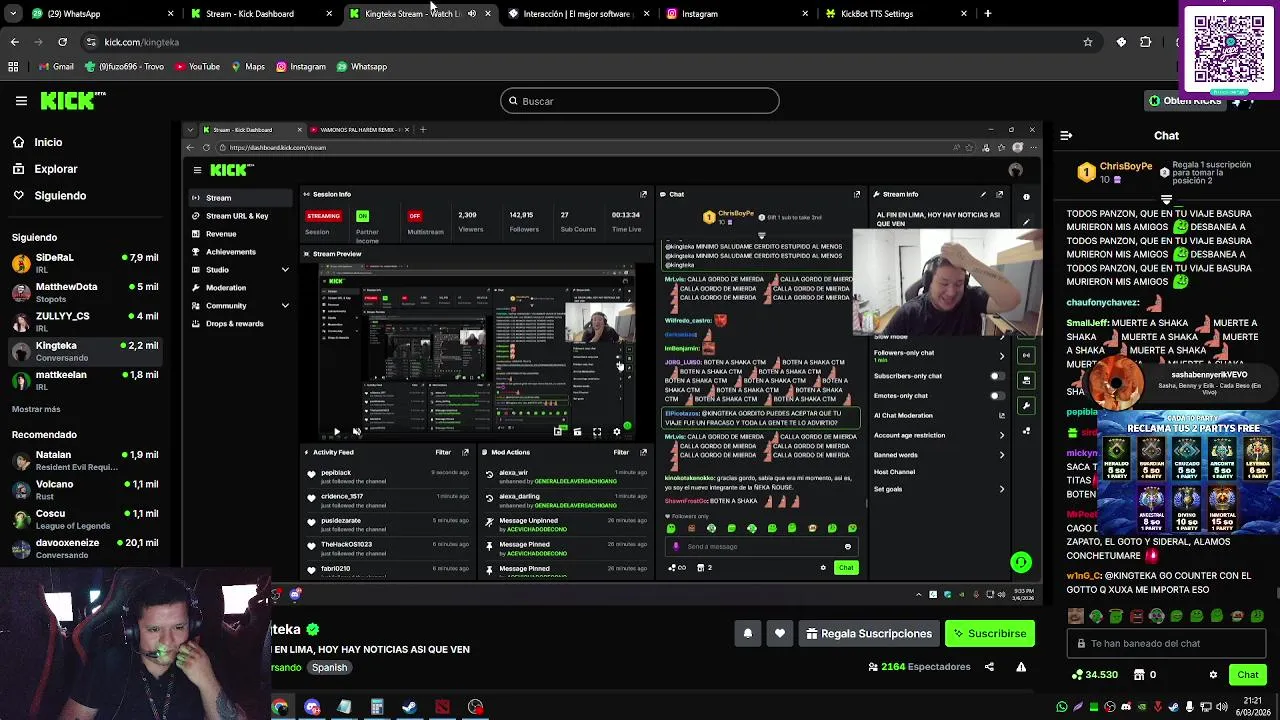1280x720 pixels.
Task: Expand following list with Mostrar más
Action: pyautogui.click(x=36, y=409)
